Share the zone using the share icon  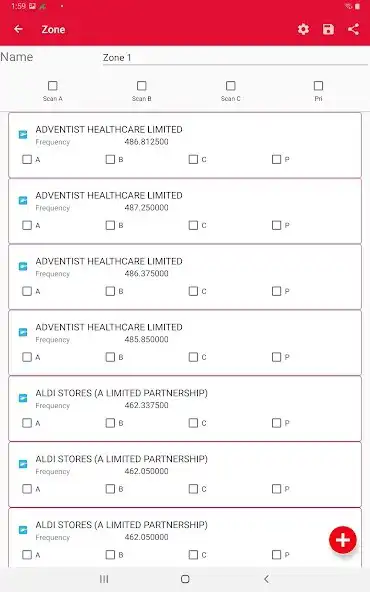[353, 29]
